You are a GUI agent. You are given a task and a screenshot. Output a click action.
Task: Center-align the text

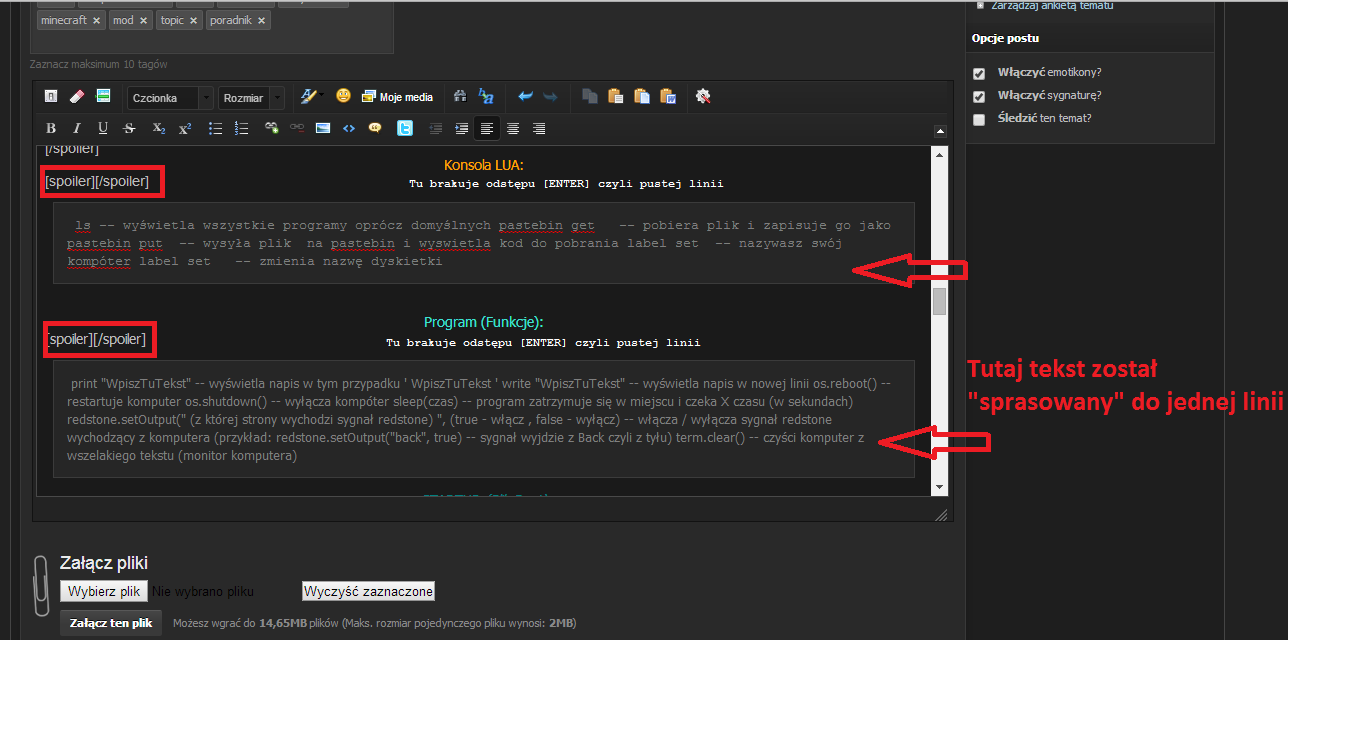(x=513, y=128)
